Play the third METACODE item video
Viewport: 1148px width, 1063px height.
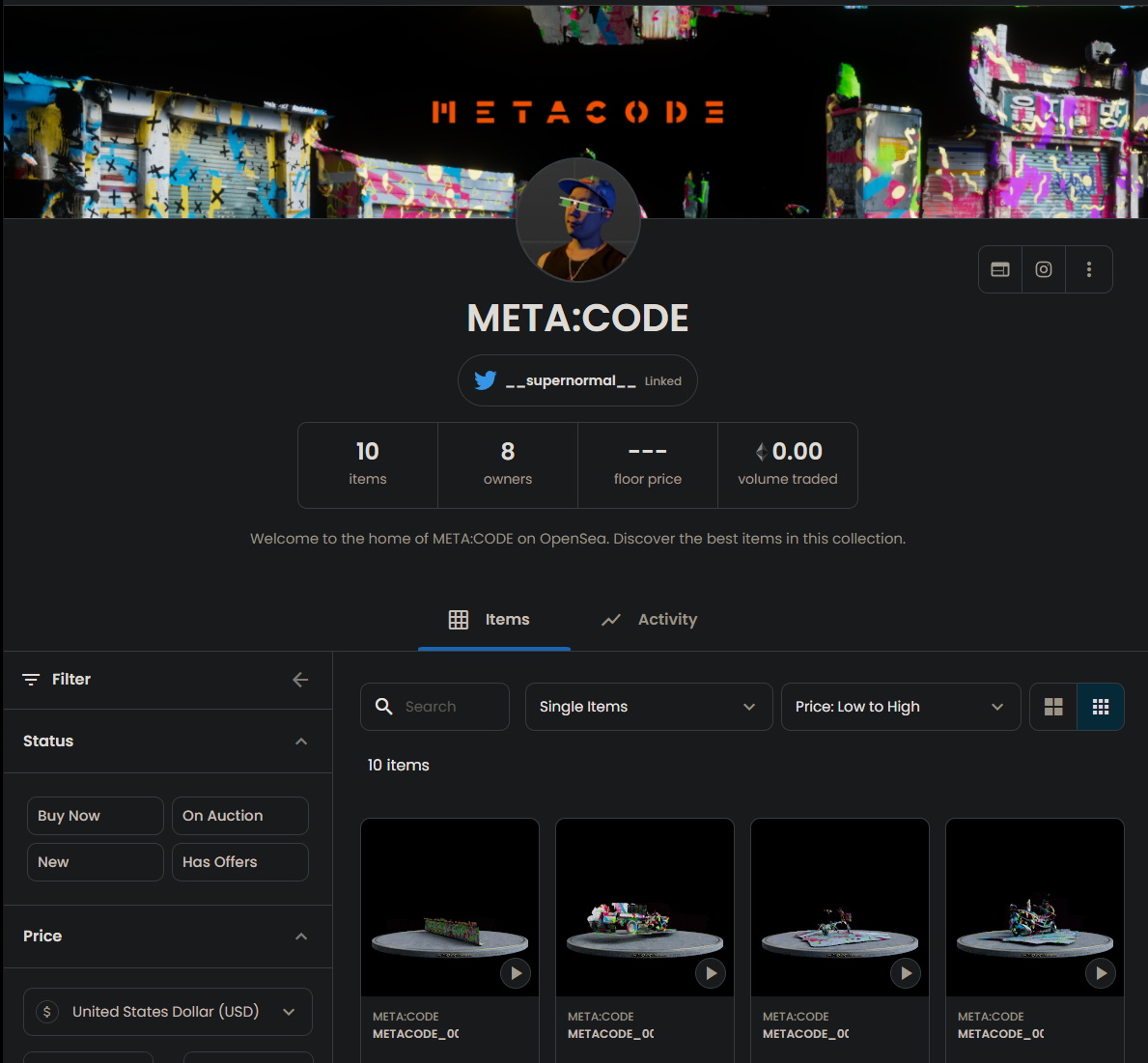[906, 973]
